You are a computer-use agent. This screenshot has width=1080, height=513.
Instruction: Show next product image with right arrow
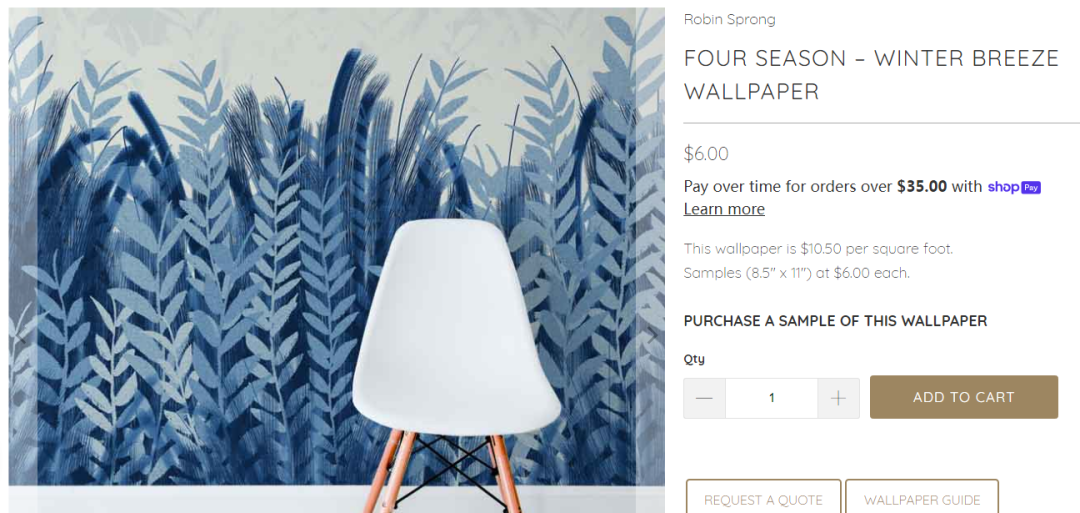[x=650, y=337]
